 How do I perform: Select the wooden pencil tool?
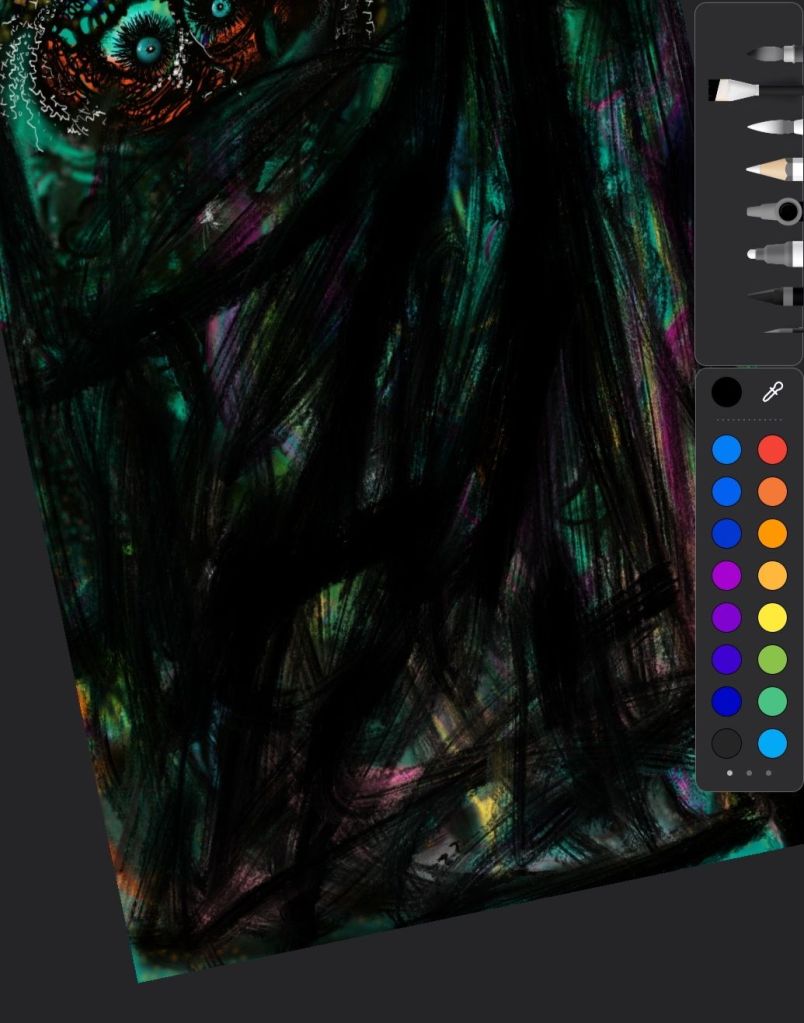coord(774,169)
